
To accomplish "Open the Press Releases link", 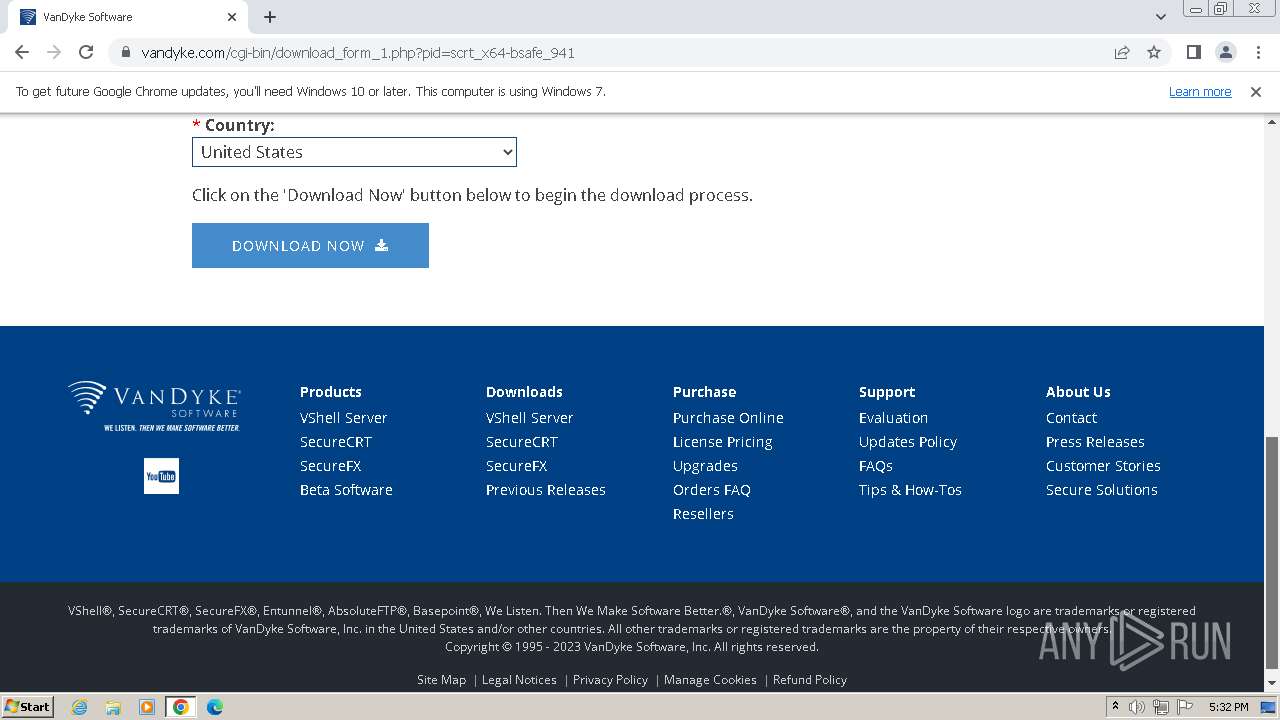I will point(1095,442).
